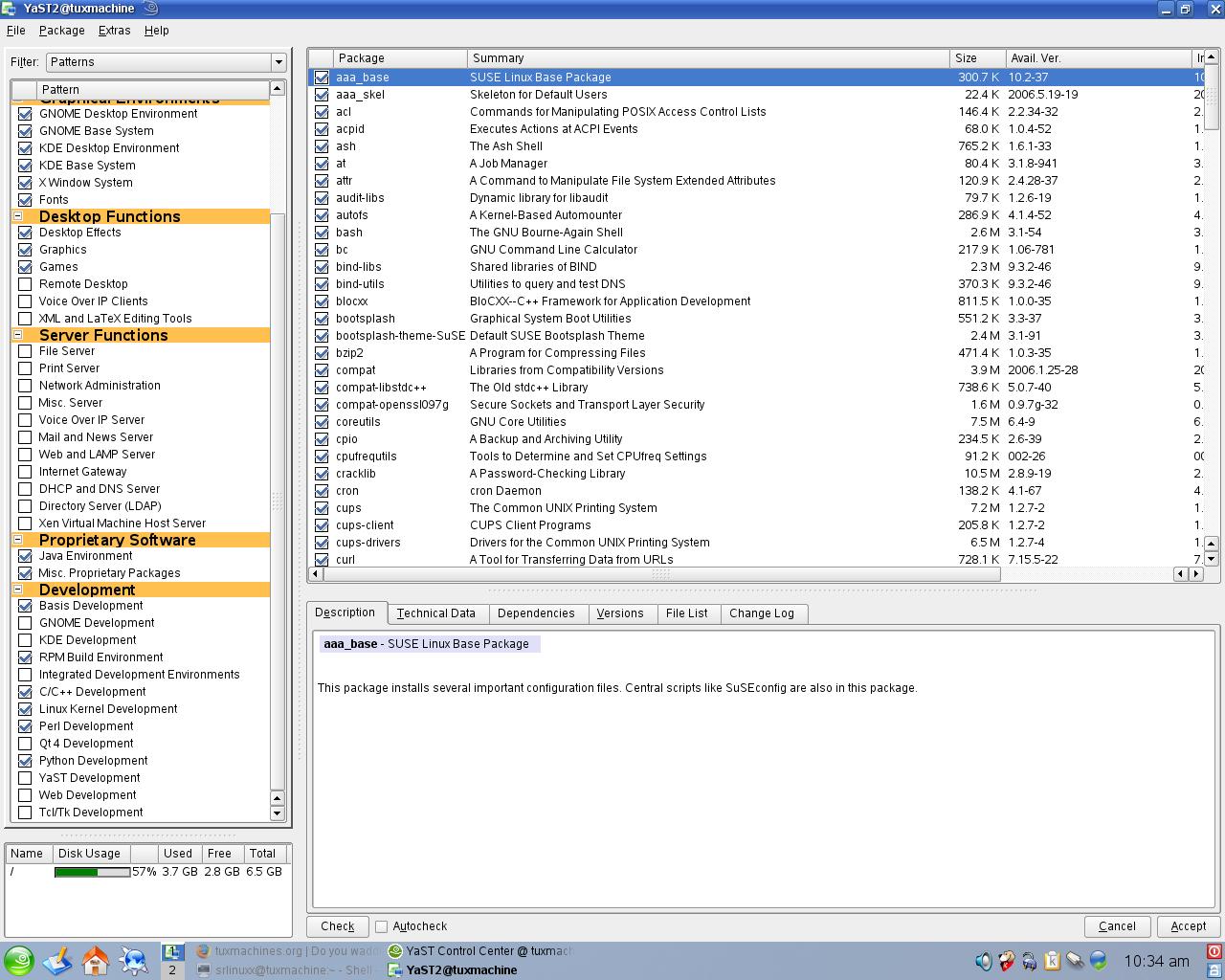The height and width of the screenshot is (980, 1225).
Task: Open the openSUSE start menu
Action: coord(19,961)
